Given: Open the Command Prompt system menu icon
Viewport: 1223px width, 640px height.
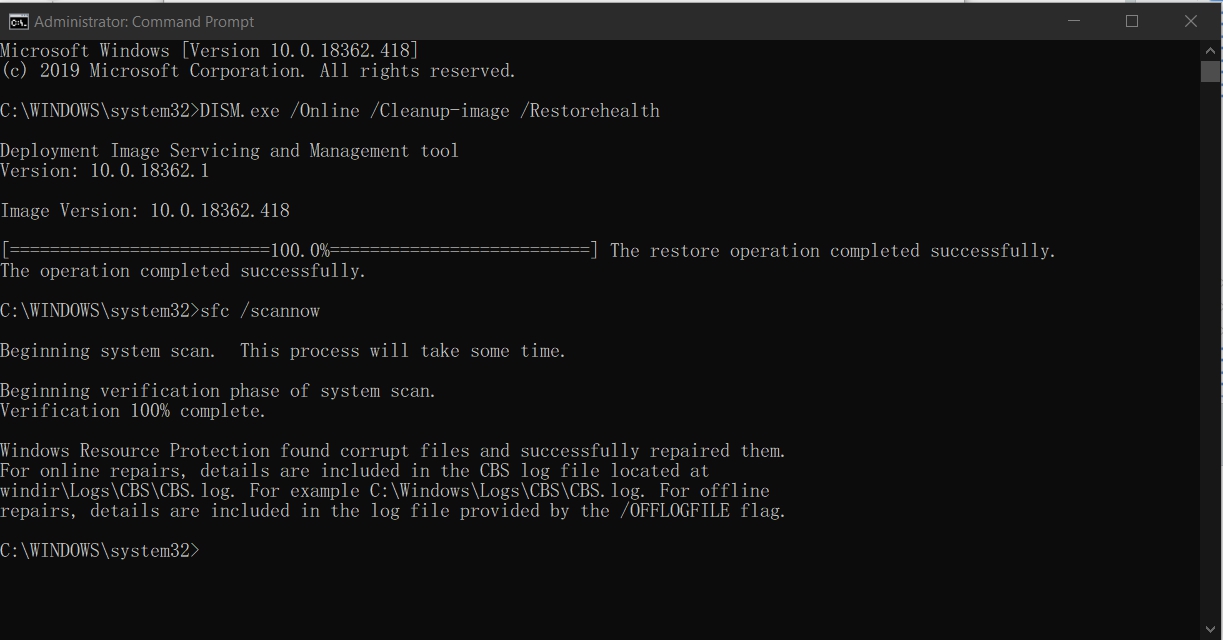Looking at the screenshot, I should pyautogui.click(x=18, y=21).
